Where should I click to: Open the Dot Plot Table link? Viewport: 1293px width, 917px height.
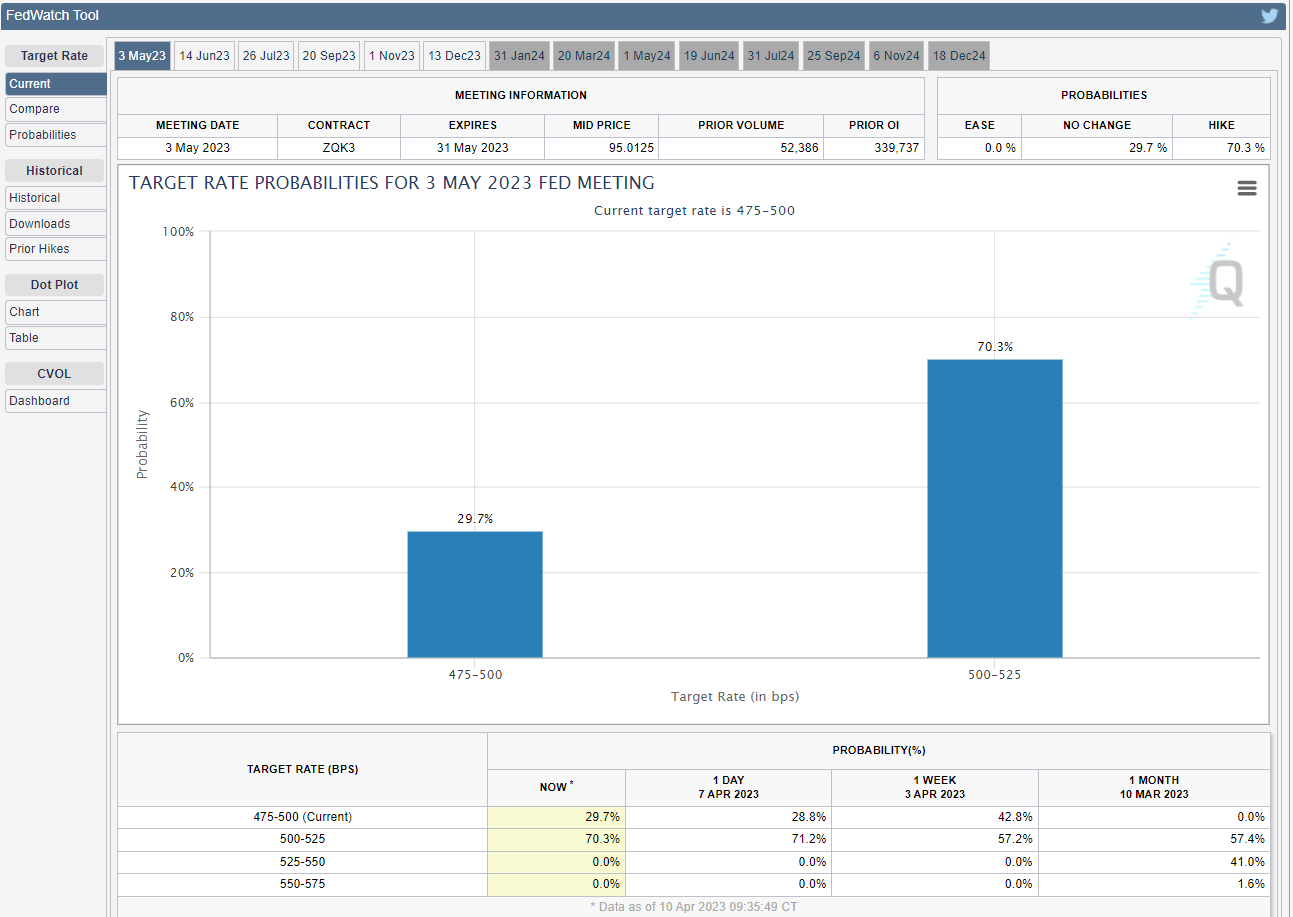tap(55, 338)
